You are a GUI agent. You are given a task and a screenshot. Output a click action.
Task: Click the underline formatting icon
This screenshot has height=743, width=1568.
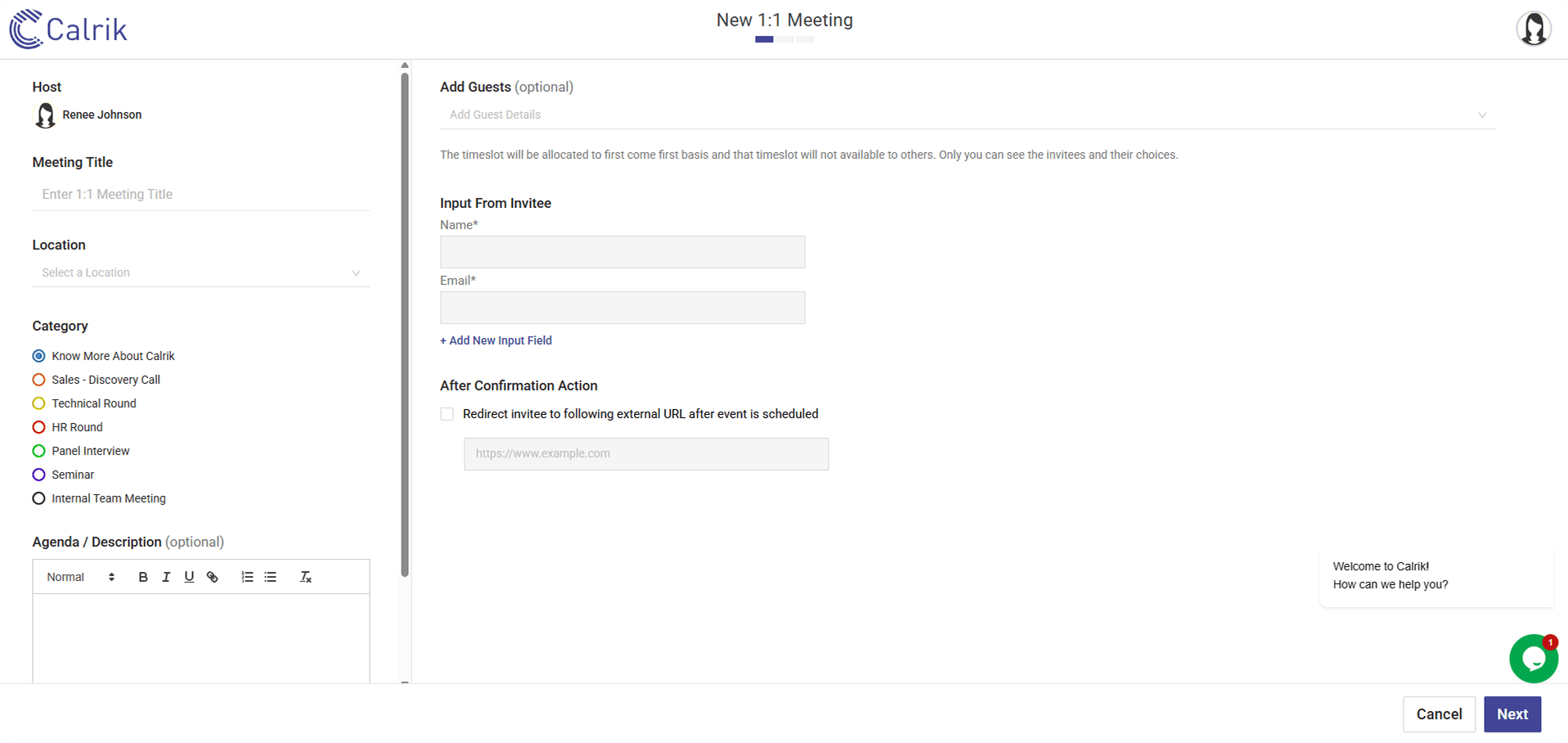[x=189, y=577]
